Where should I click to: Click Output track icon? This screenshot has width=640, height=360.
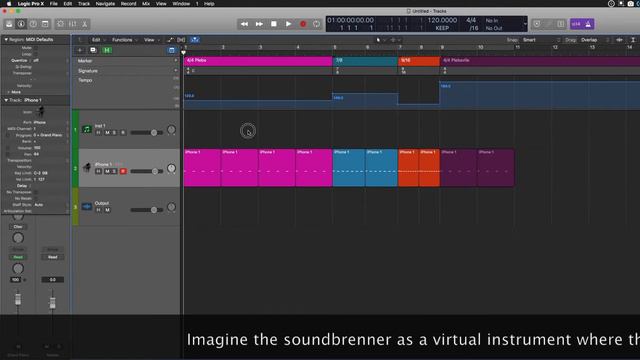point(87,207)
